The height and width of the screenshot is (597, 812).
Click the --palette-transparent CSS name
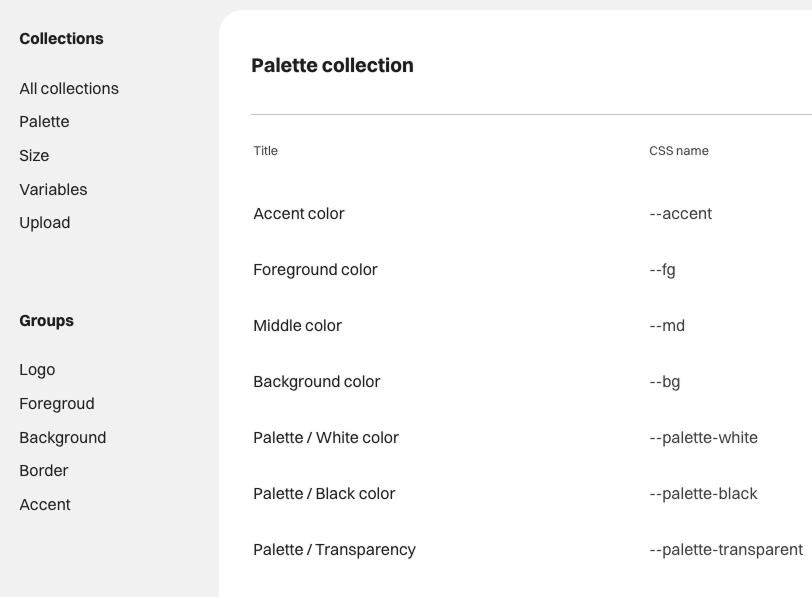pyautogui.click(x=725, y=549)
